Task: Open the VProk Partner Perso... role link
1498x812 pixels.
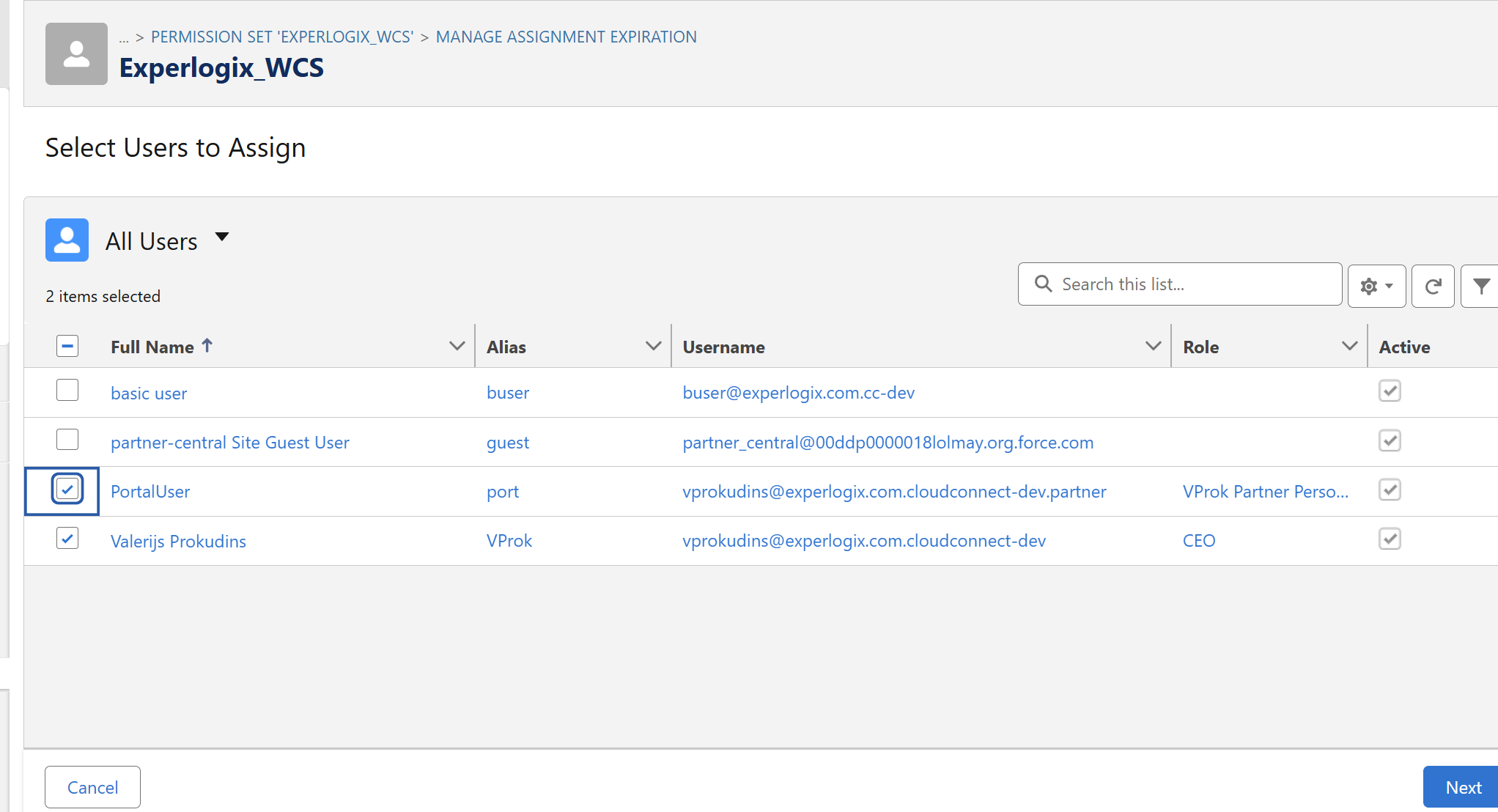Action: [x=1266, y=492]
